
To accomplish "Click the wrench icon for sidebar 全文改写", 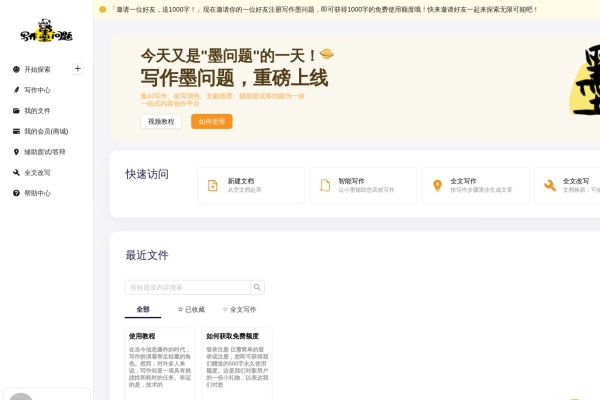I will point(16,173).
